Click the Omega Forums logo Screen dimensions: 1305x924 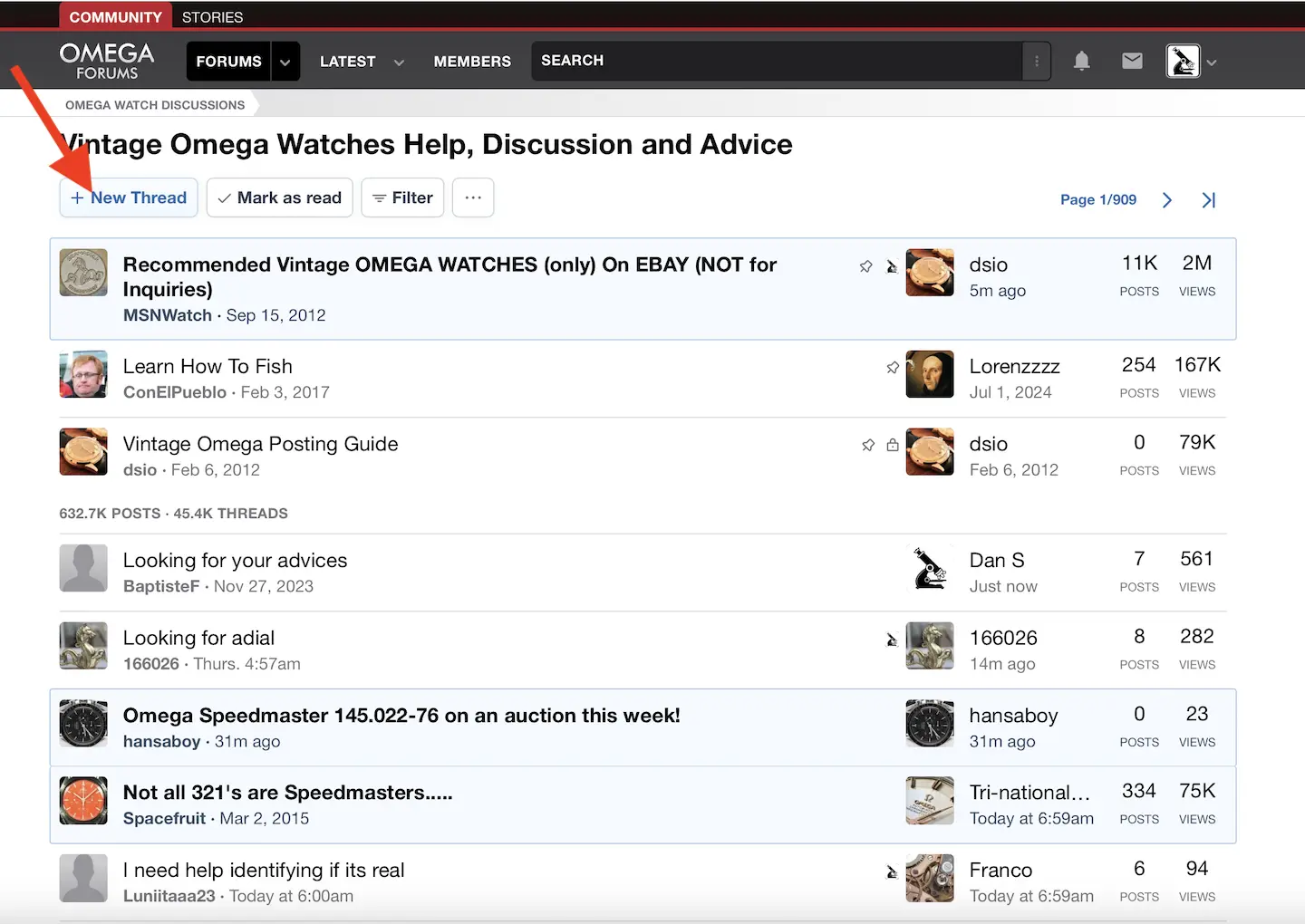[x=107, y=61]
